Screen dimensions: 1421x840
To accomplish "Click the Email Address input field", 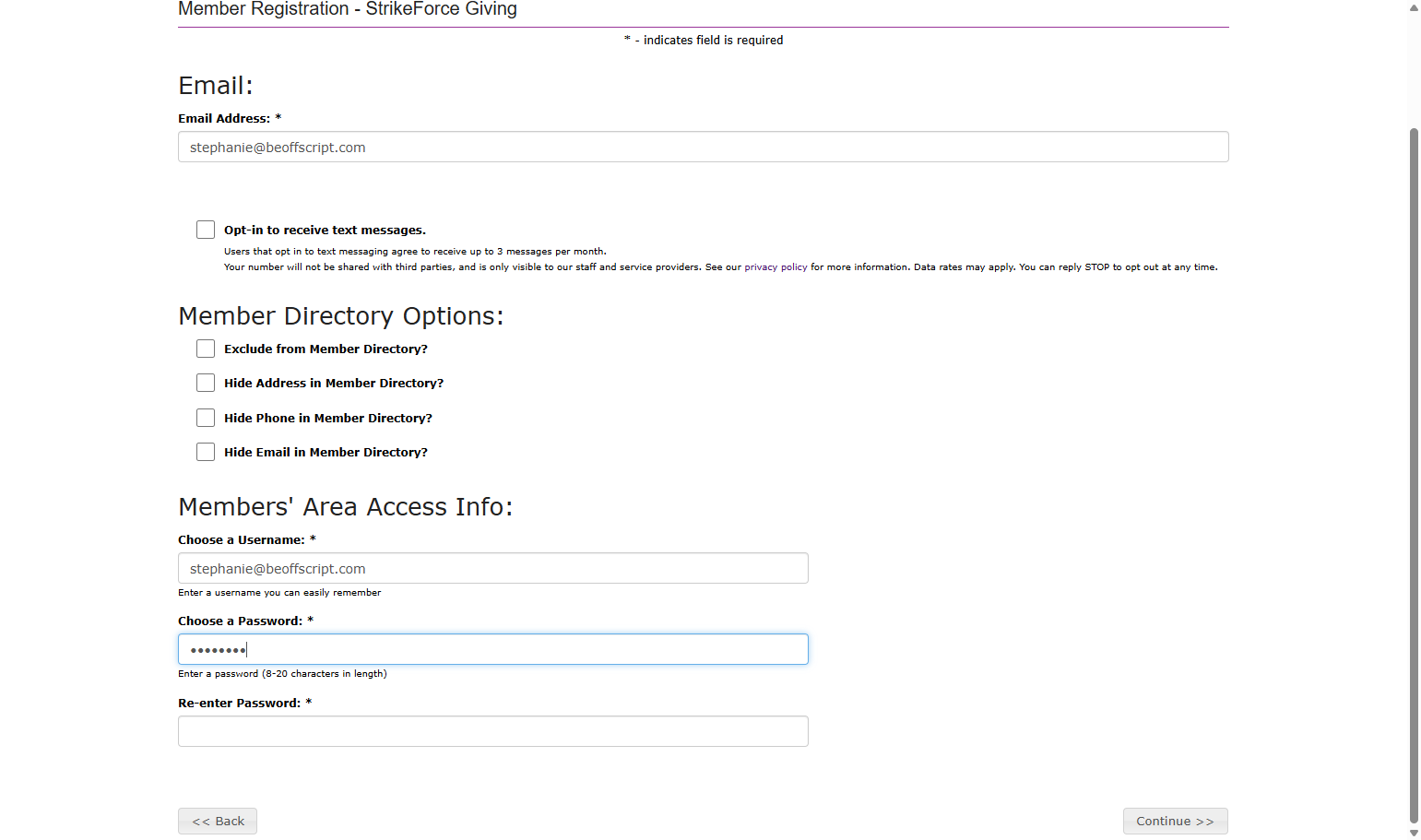I will [x=703, y=147].
